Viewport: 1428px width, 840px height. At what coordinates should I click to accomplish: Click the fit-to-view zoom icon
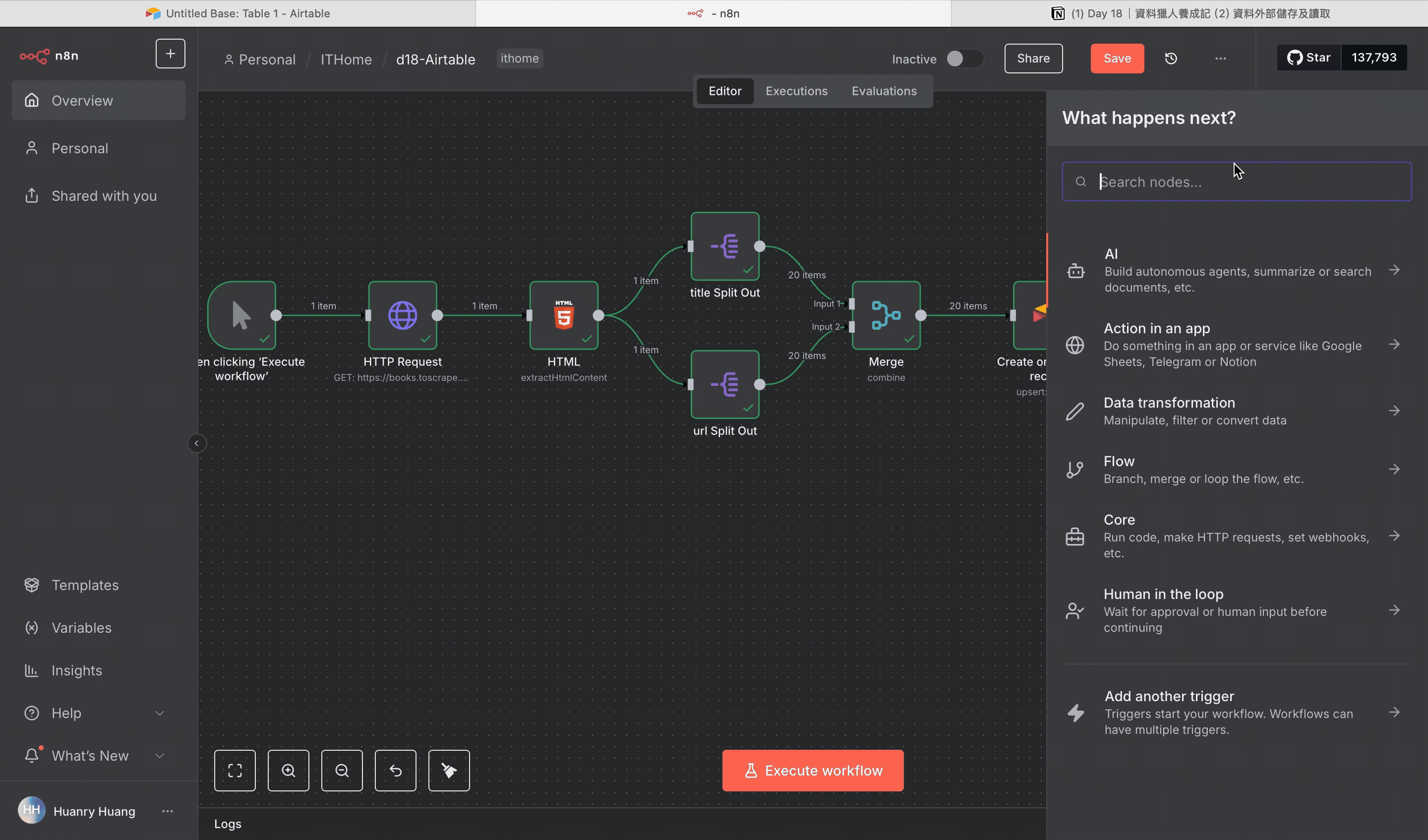[x=235, y=770]
